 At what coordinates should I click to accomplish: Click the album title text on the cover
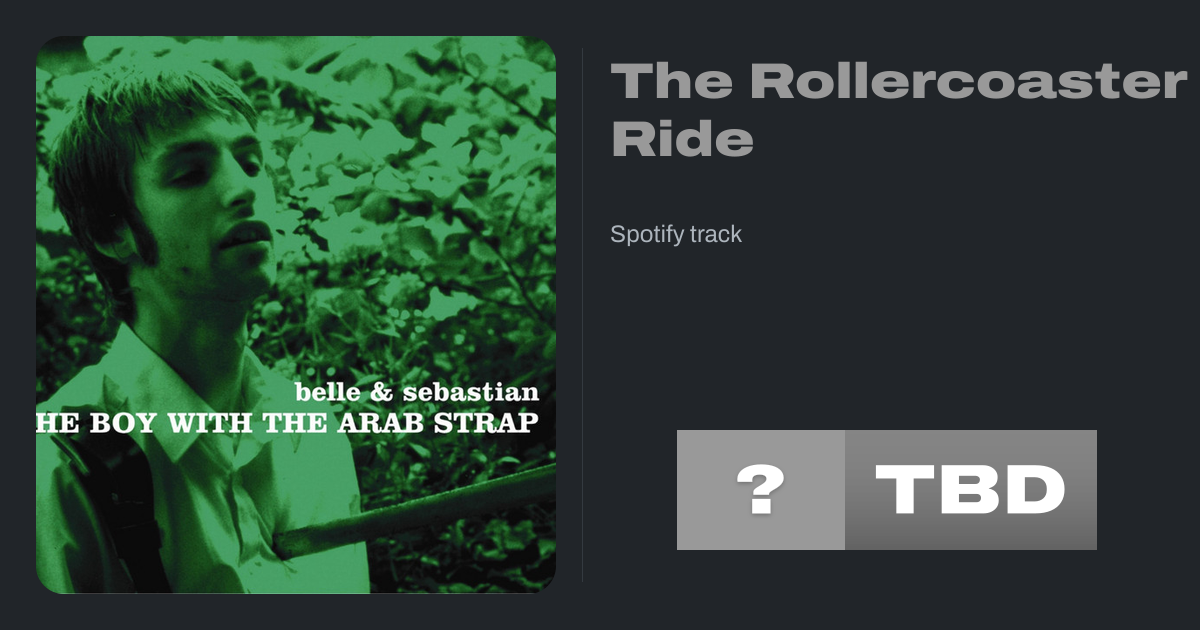click(x=287, y=421)
